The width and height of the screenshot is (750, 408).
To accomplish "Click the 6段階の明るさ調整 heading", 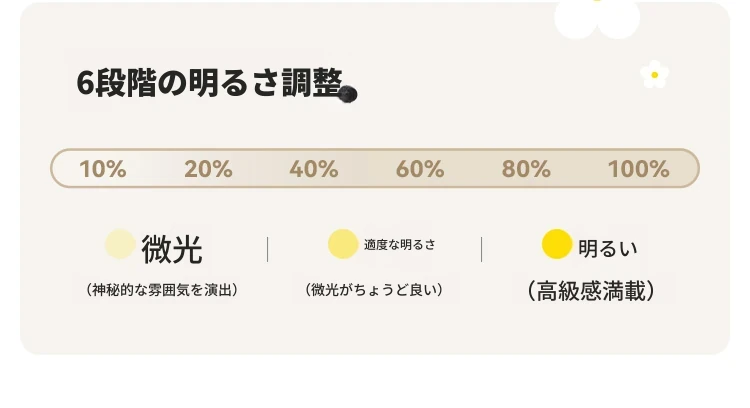I will point(210,83).
